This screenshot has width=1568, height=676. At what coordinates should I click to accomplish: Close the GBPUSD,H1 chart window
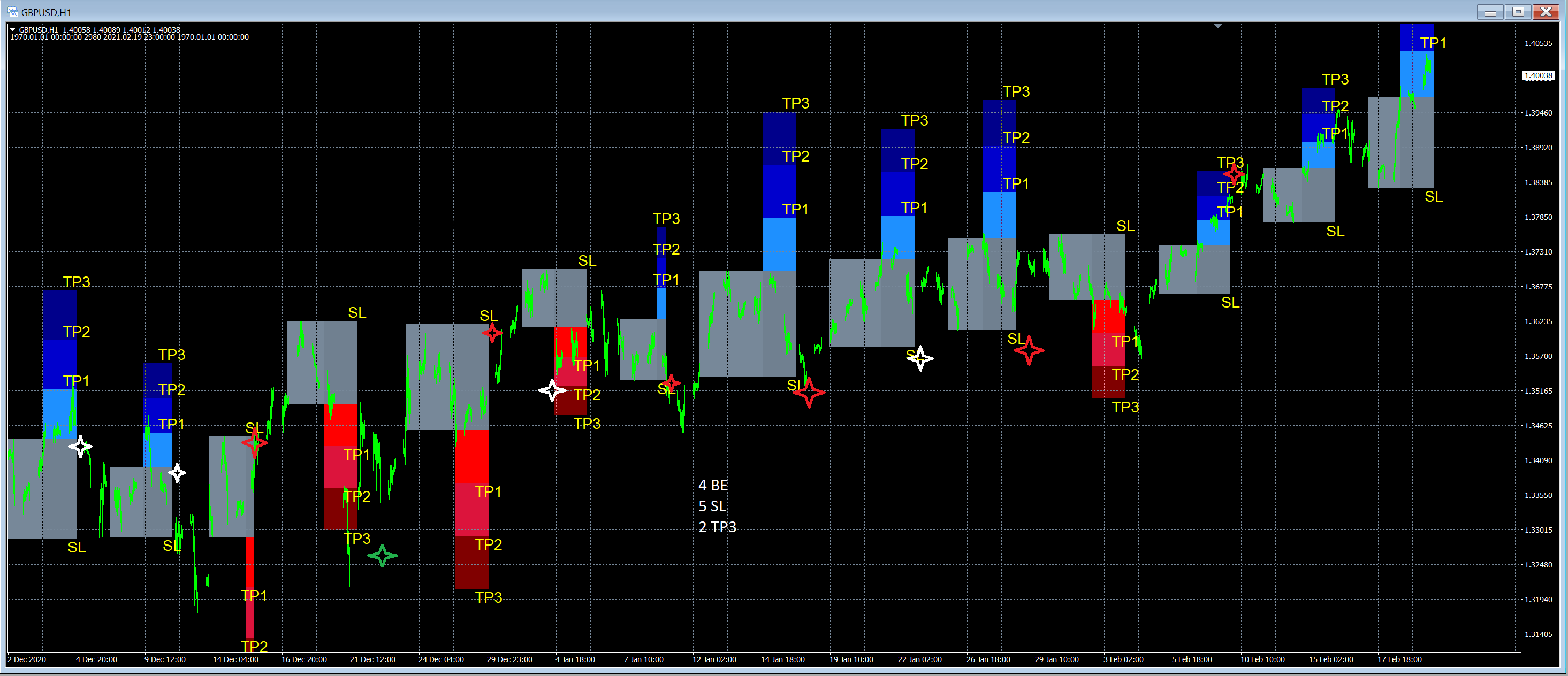1546,12
